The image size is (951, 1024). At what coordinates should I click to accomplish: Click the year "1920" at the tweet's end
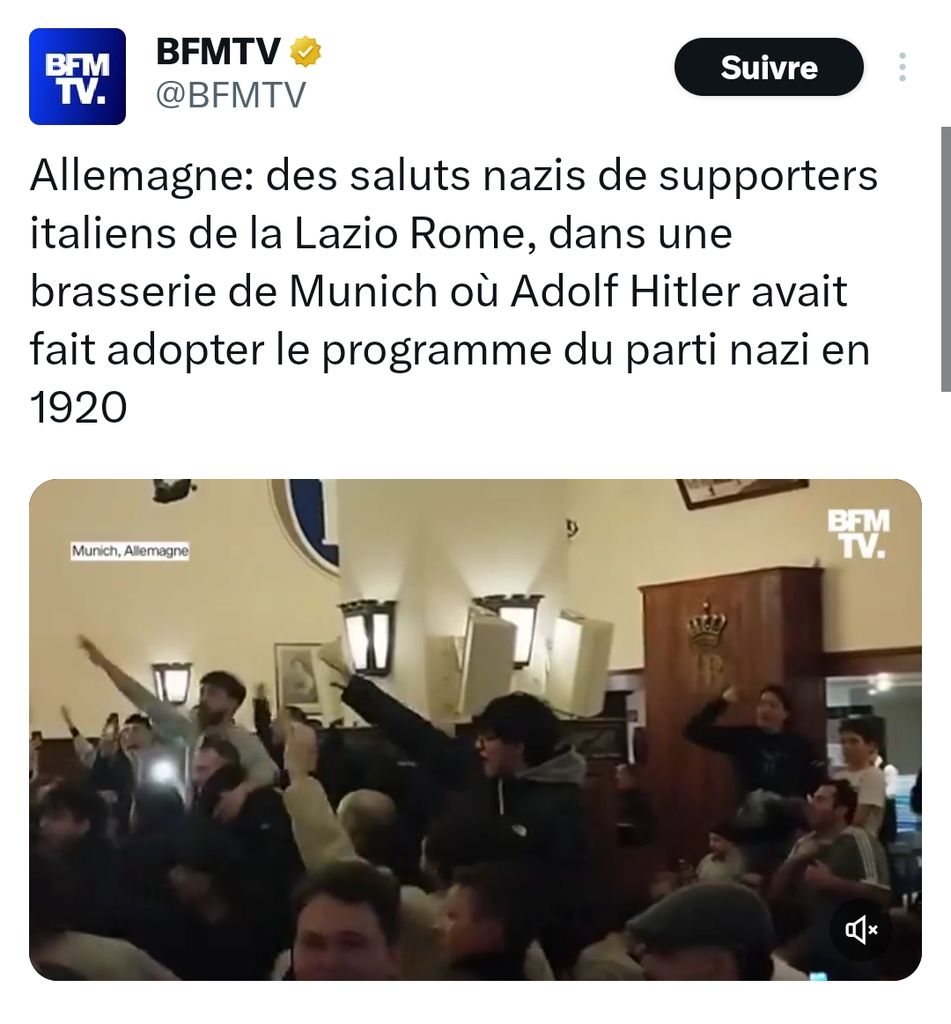coord(78,408)
